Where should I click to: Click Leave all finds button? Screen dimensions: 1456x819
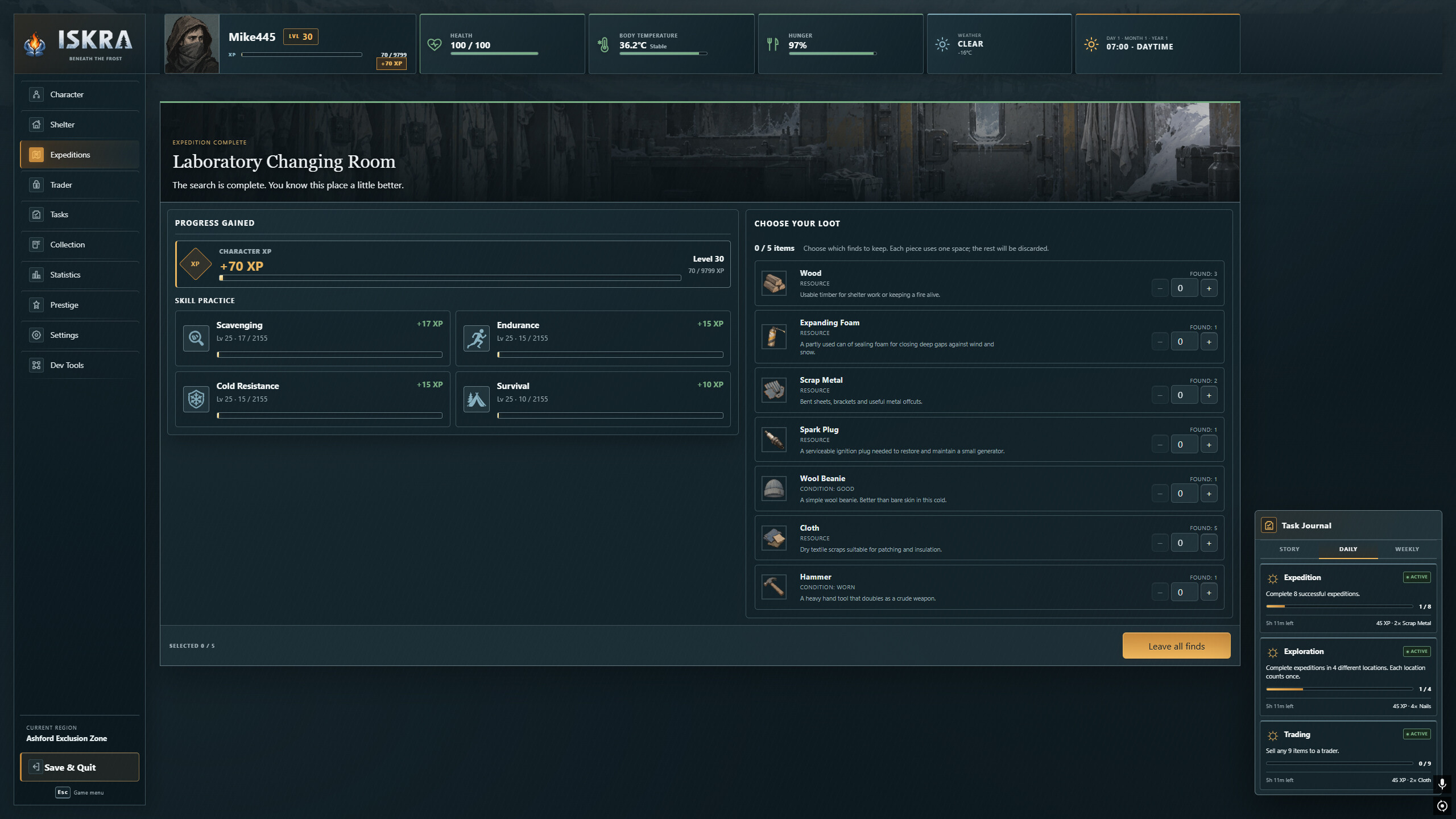pyautogui.click(x=1176, y=646)
